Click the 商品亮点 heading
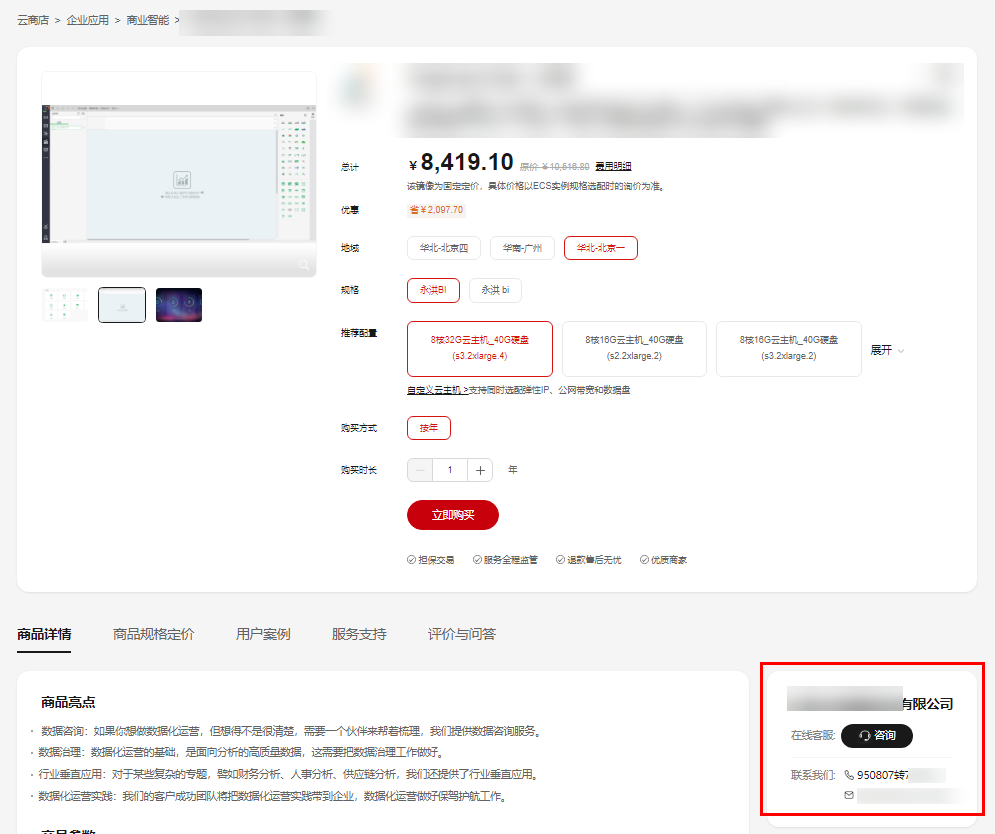Screen dimensions: 995x834 coord(69,702)
